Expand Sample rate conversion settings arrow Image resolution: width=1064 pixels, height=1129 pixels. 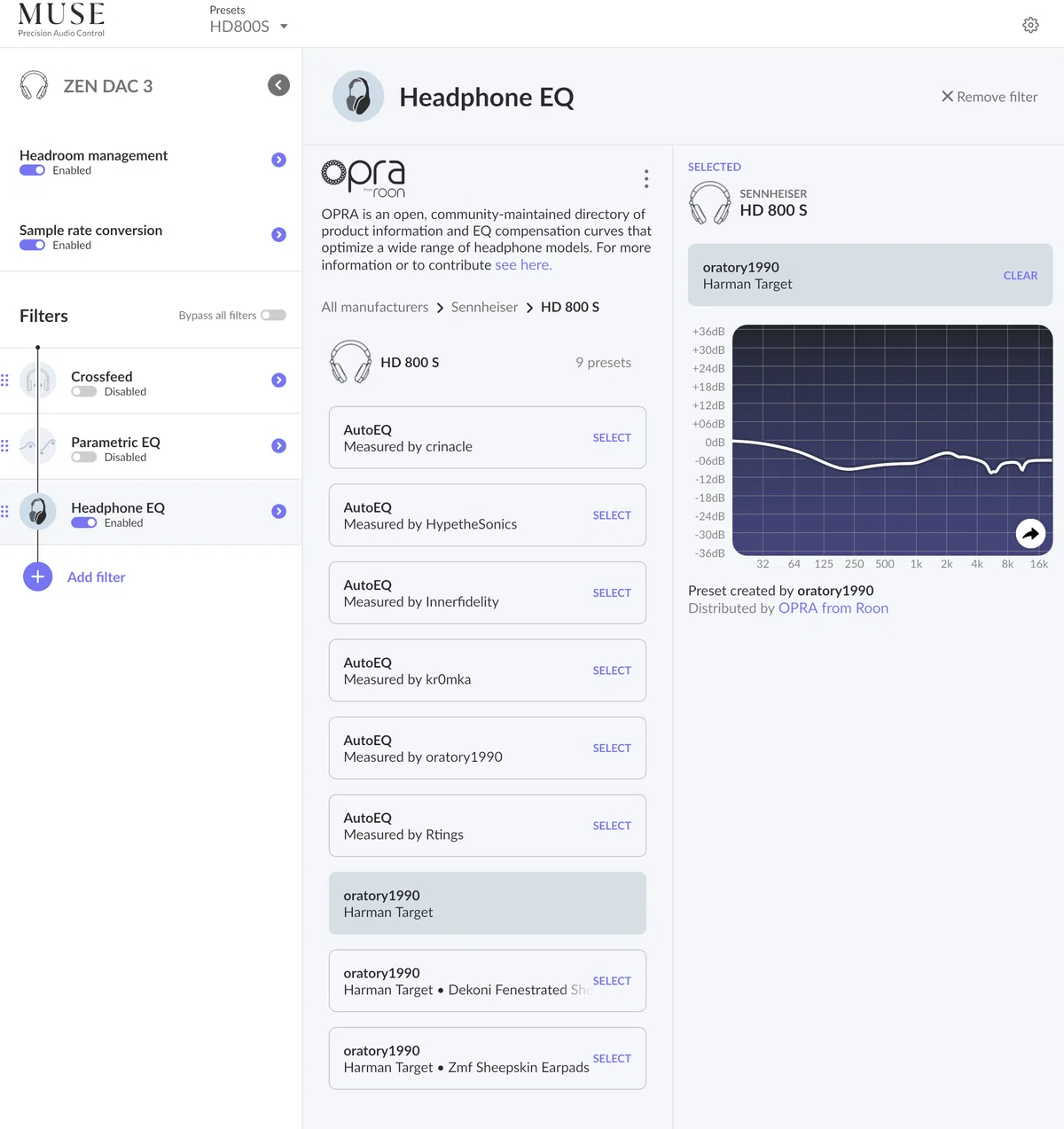pyautogui.click(x=278, y=234)
